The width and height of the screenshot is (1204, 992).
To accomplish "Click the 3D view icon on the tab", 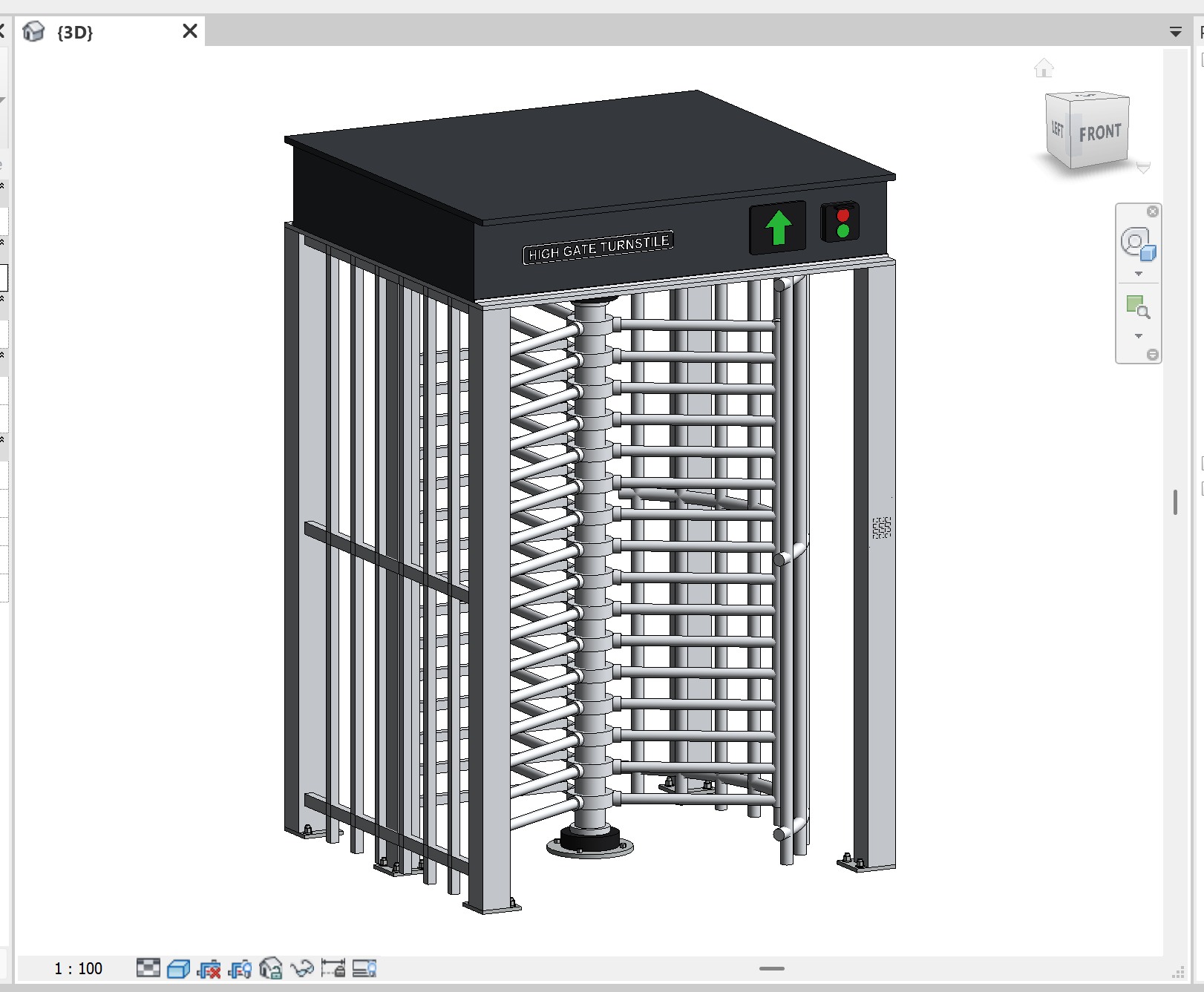I will (x=33, y=32).
